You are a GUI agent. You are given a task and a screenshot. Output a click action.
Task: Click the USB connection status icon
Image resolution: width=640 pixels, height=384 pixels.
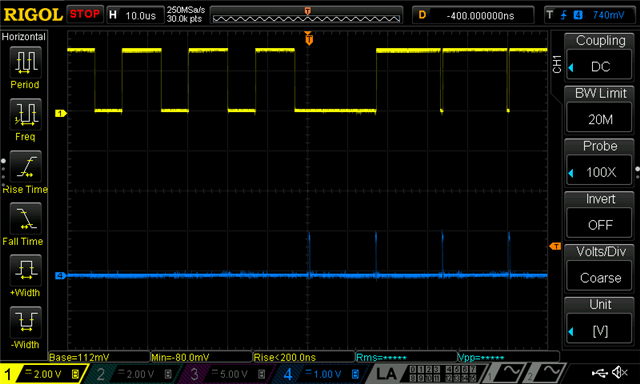coord(600,373)
